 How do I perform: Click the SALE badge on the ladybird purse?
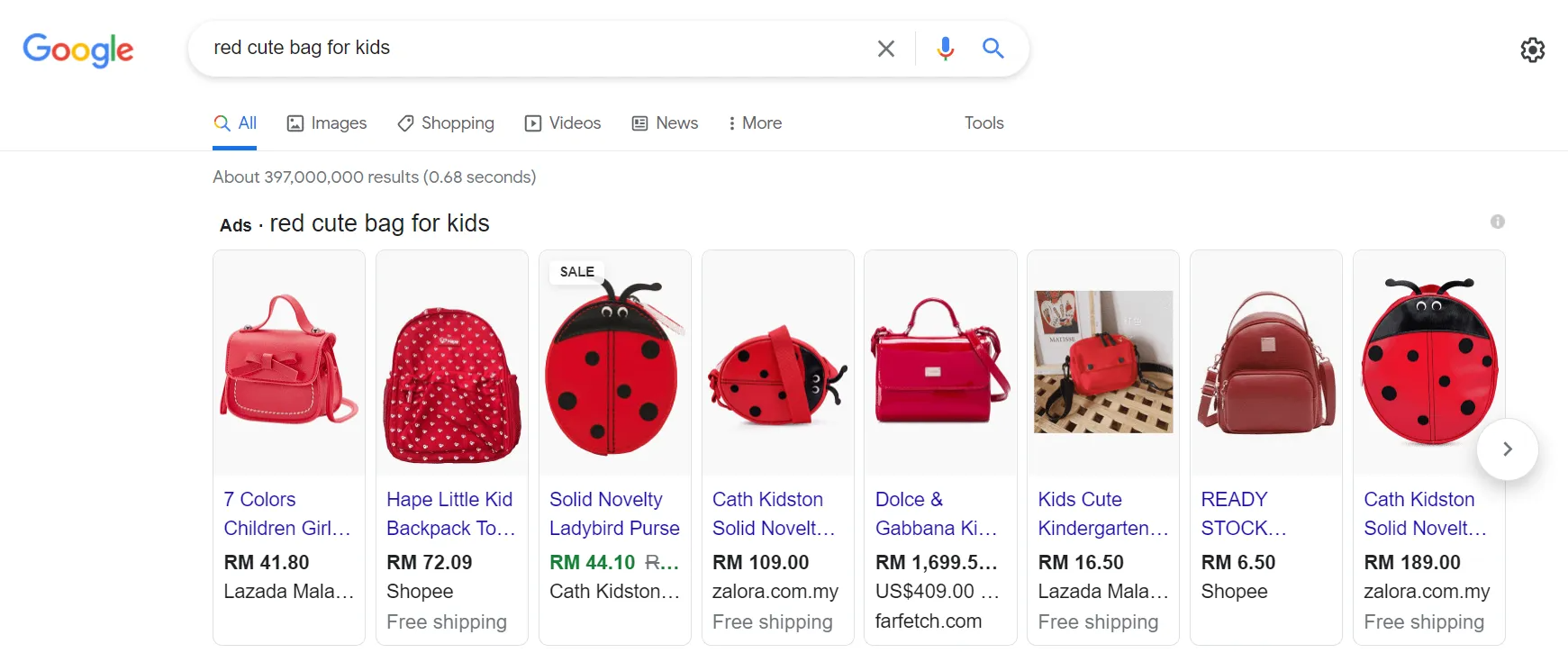point(576,271)
